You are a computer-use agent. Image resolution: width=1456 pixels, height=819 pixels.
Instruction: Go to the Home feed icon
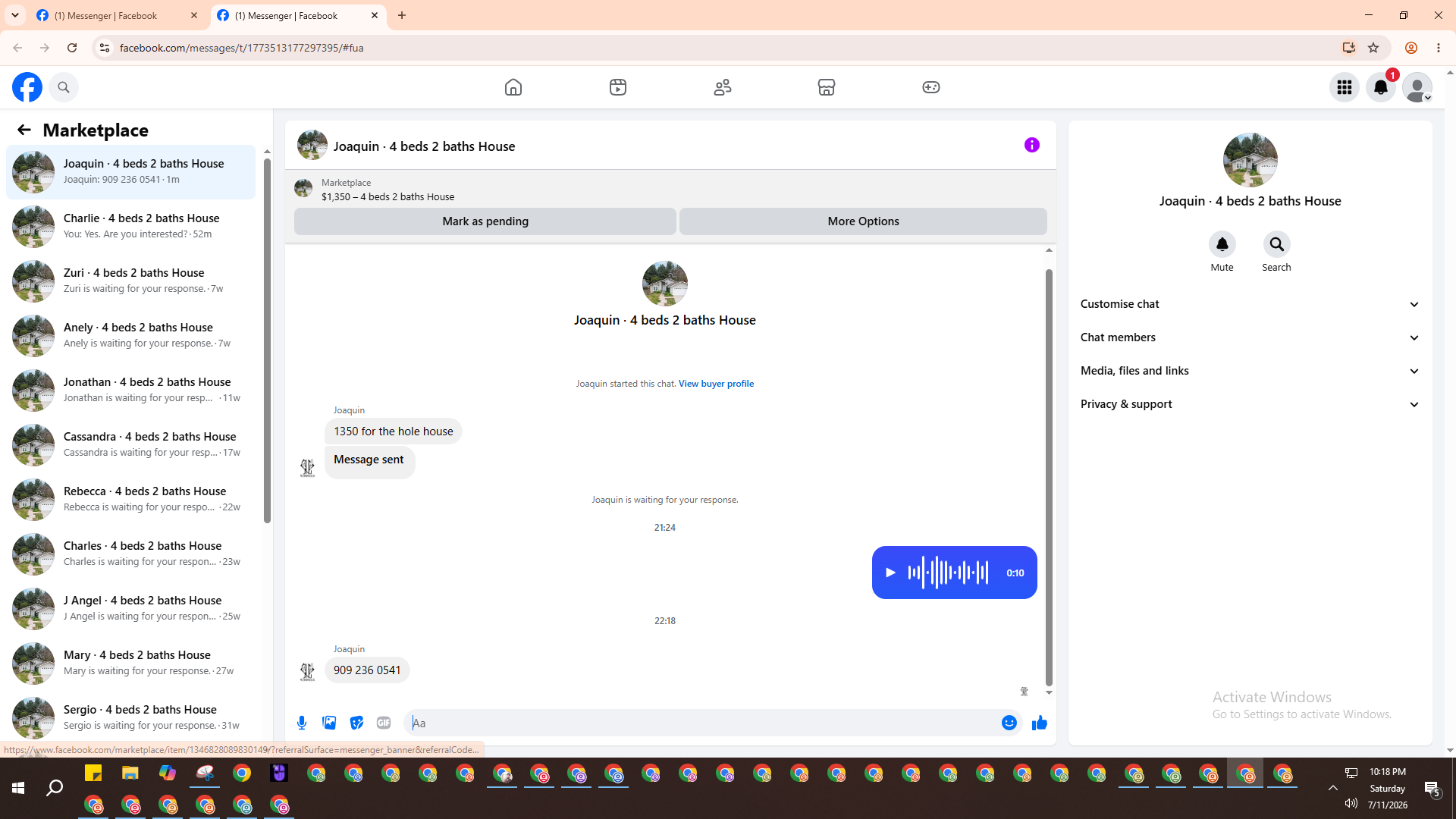tap(513, 87)
